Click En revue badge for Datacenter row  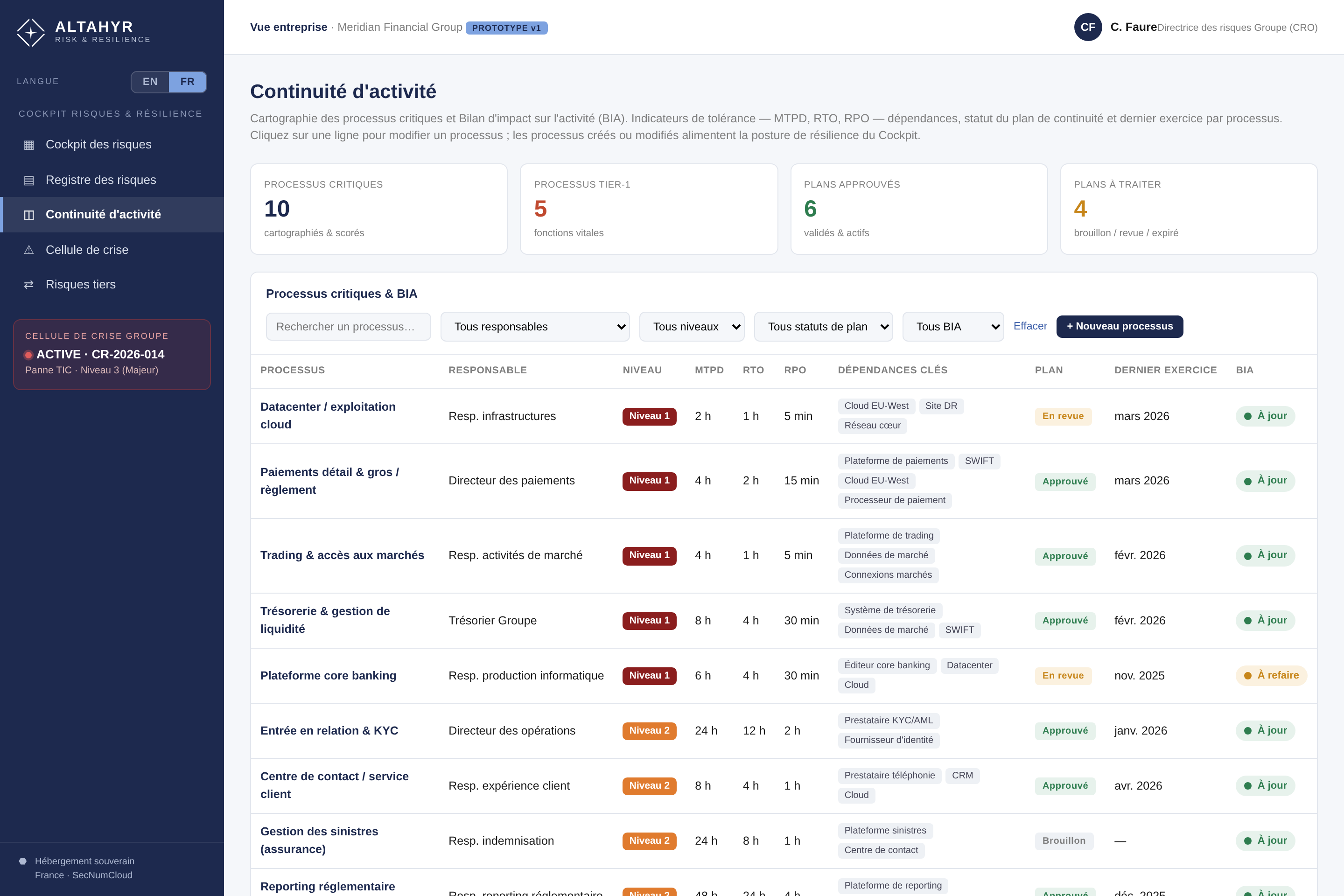click(1063, 416)
